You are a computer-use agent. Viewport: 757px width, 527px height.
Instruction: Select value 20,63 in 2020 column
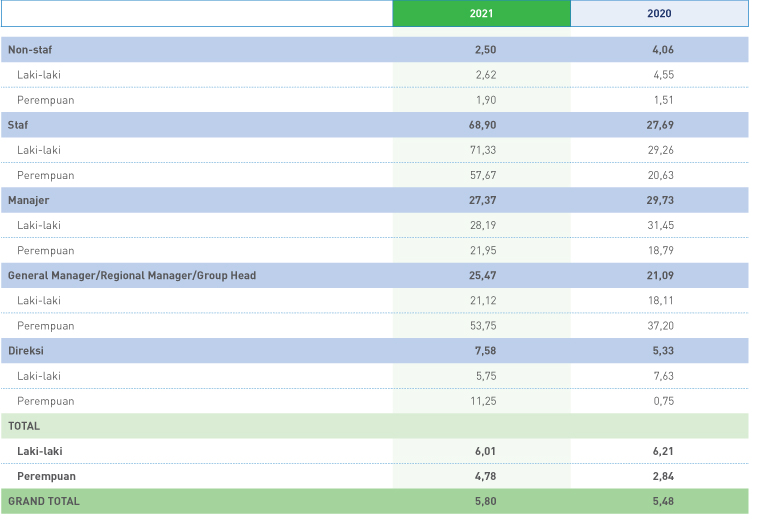pyautogui.click(x=660, y=175)
